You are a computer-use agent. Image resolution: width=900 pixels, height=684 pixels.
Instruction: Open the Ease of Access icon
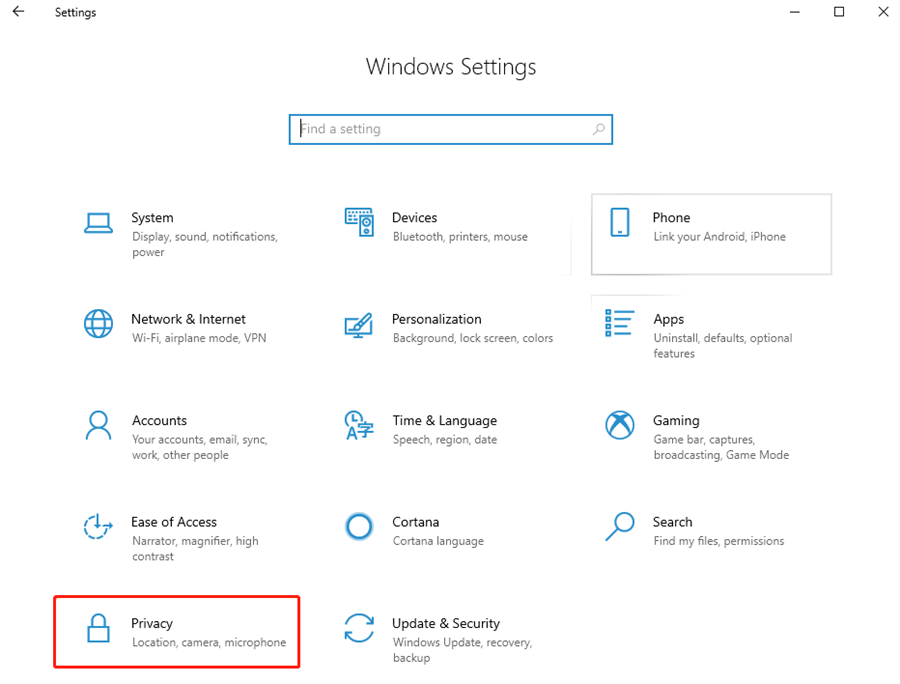point(98,526)
